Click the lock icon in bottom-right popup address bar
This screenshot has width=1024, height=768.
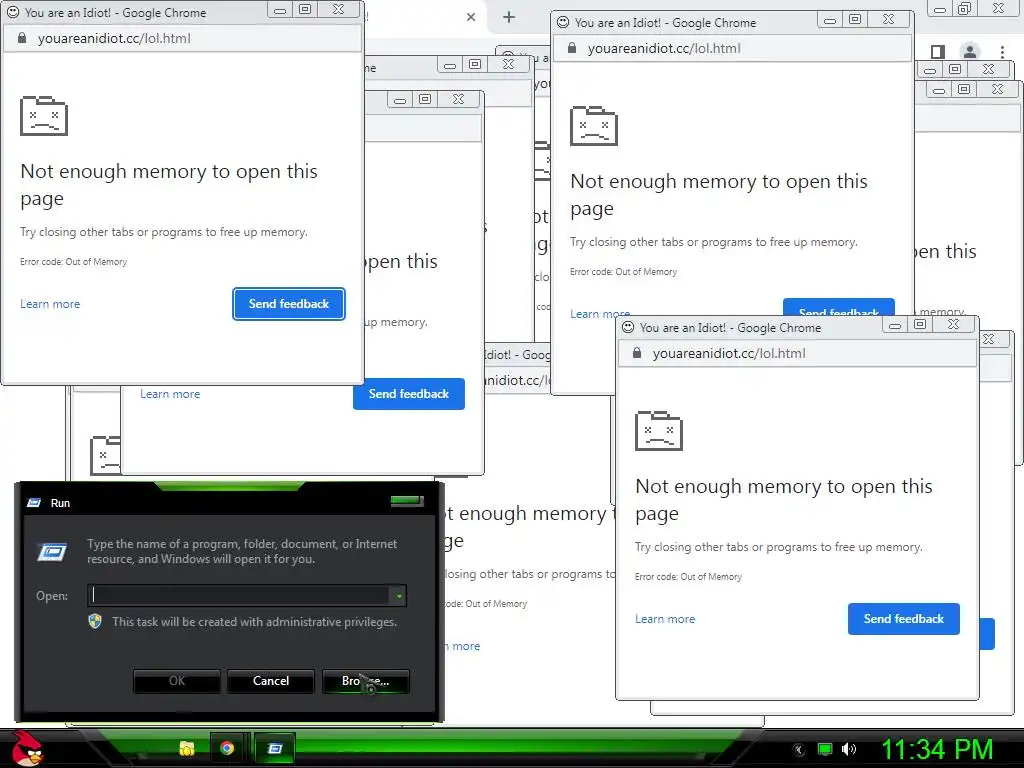point(637,353)
